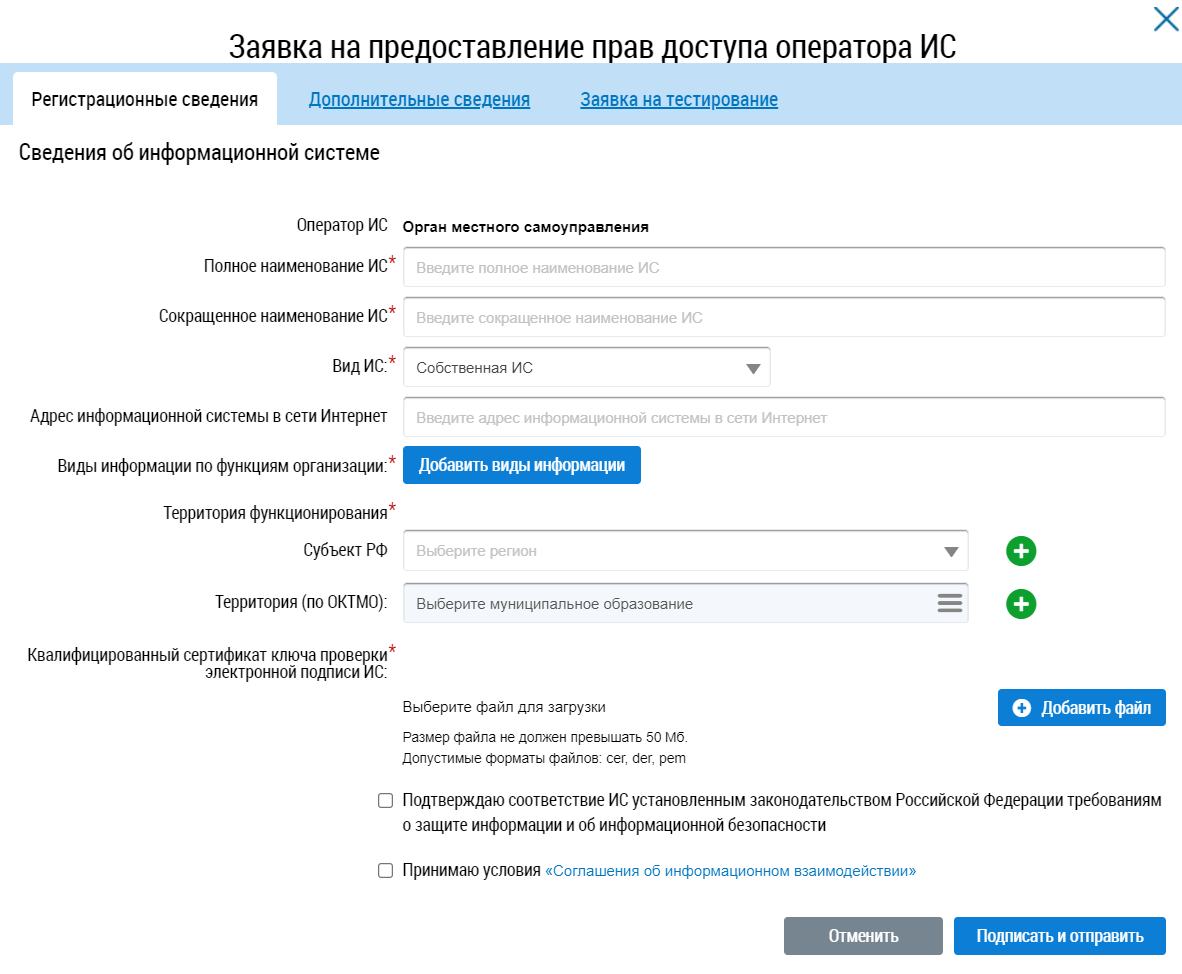Click green plus next to Территория (по ОКТМО)

tap(1021, 604)
